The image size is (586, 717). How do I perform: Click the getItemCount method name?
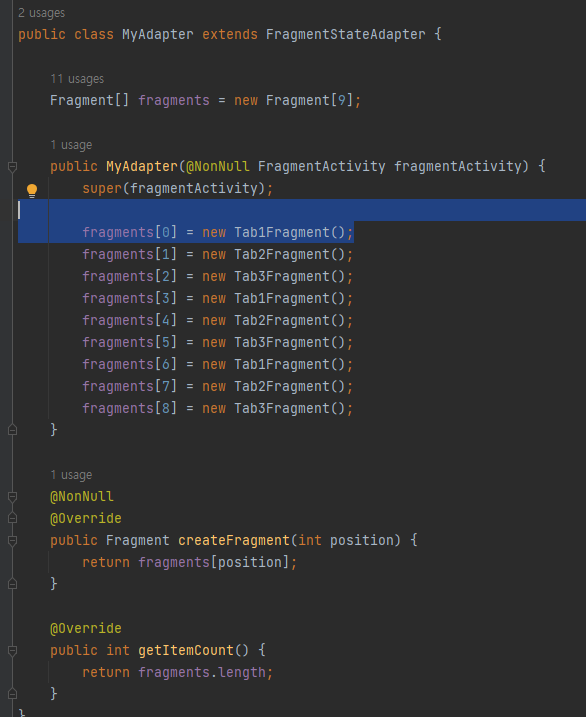pyautogui.click(x=186, y=650)
